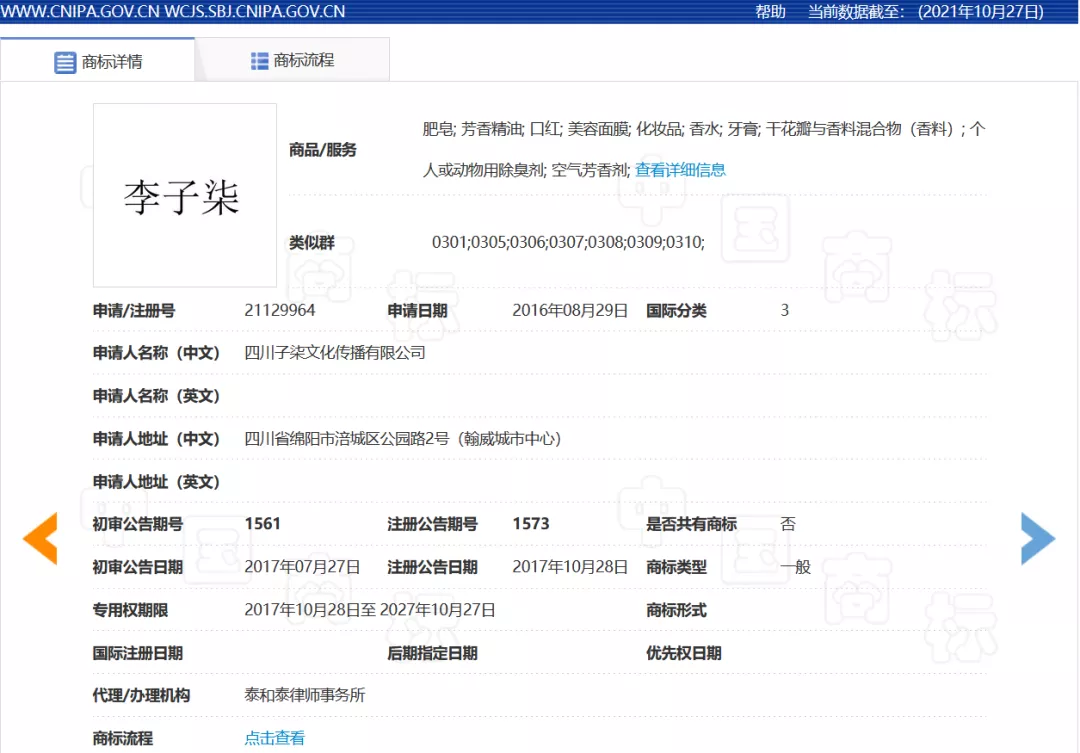Click agency name 泰和泰律师事务所

(x=306, y=695)
